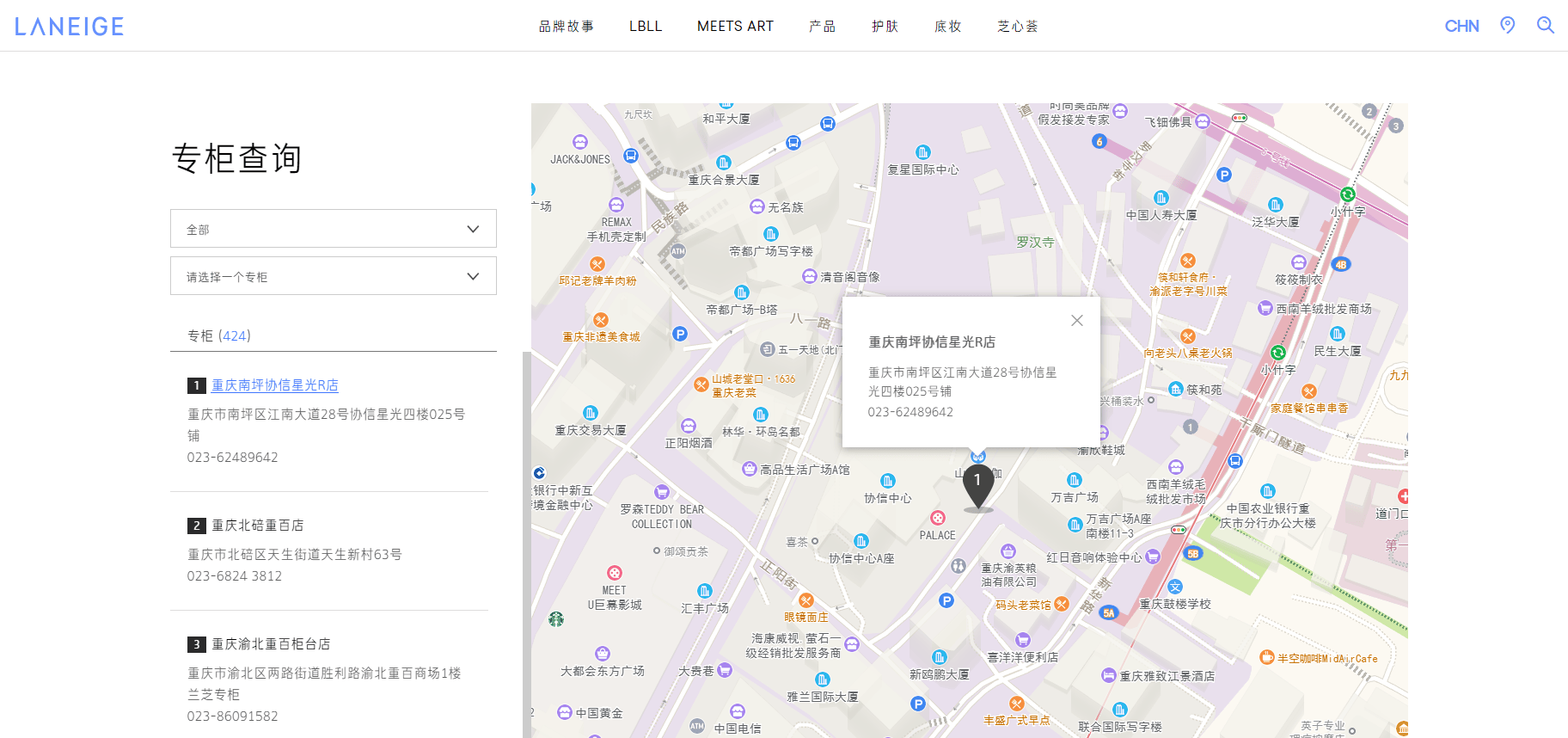Open the 芝心荟 menu
The image size is (1568, 738).
[1018, 26]
